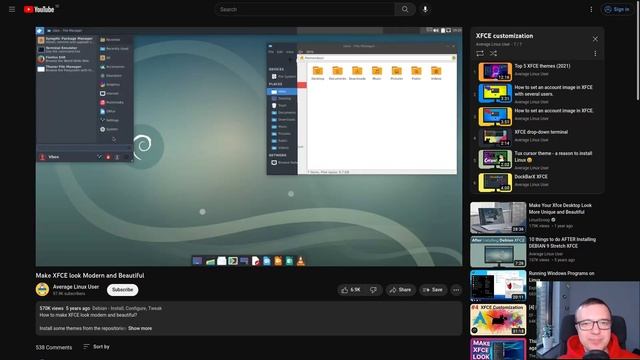This screenshot has height=360, width=640.
Task: Play Top 5 XFCE themes (2021) thumbnail
Action: click(495, 71)
